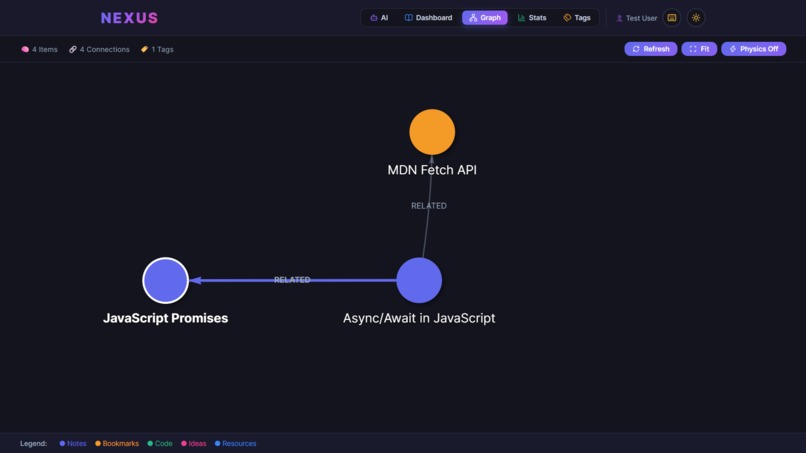This screenshot has height=453, width=806.
Task: Click the RELATED label toward JavaScript Promises
Action: (x=292, y=280)
